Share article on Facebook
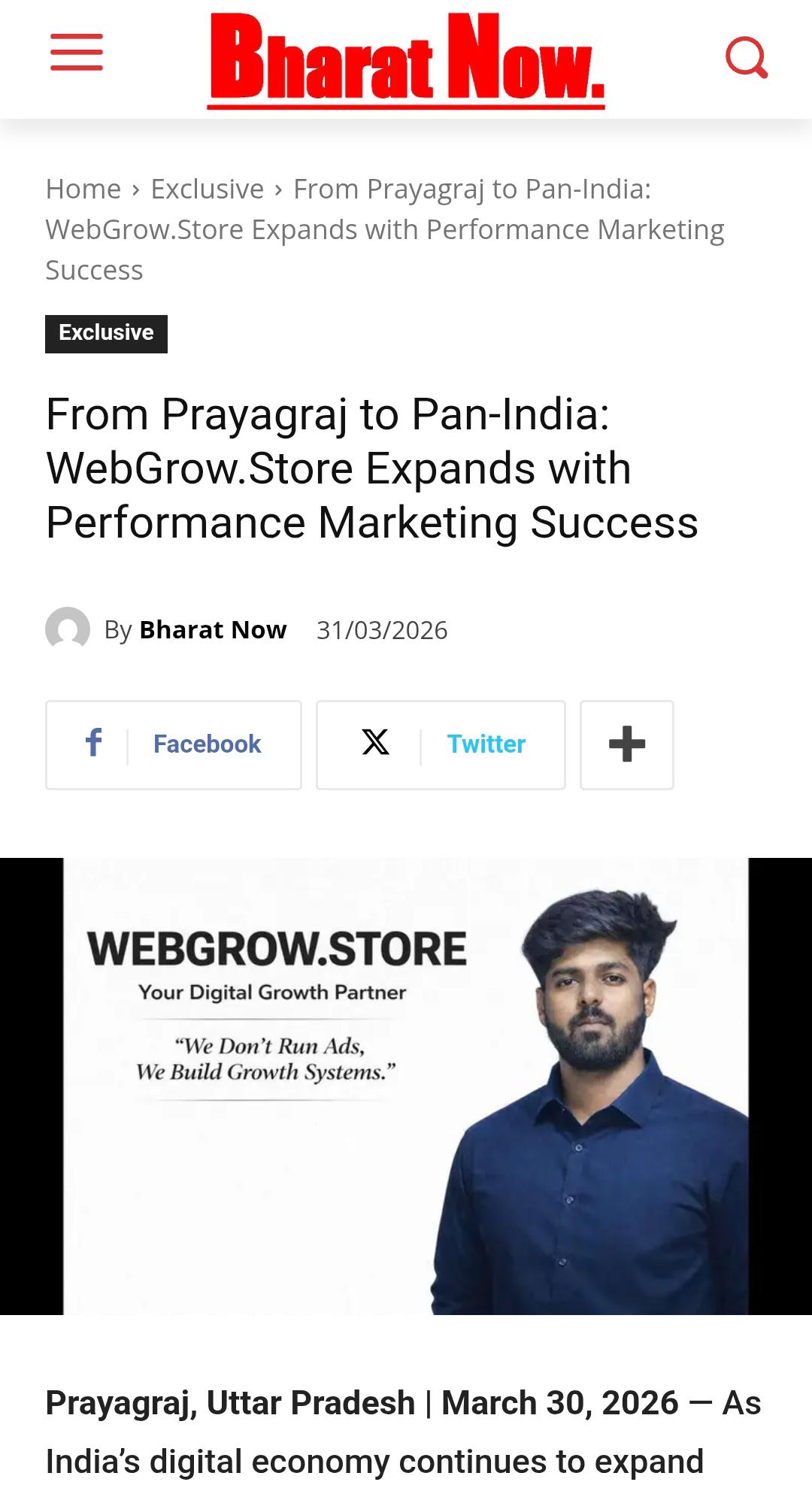Image resolution: width=812 pixels, height=1488 pixels. [x=174, y=744]
